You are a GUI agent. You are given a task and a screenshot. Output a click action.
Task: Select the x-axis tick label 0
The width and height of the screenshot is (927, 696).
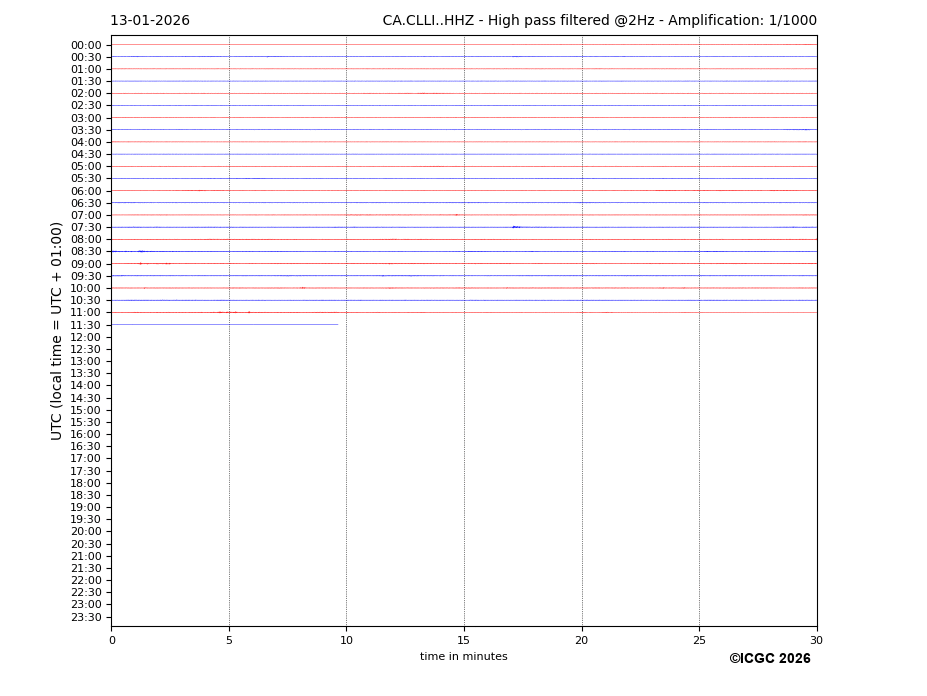pos(112,640)
